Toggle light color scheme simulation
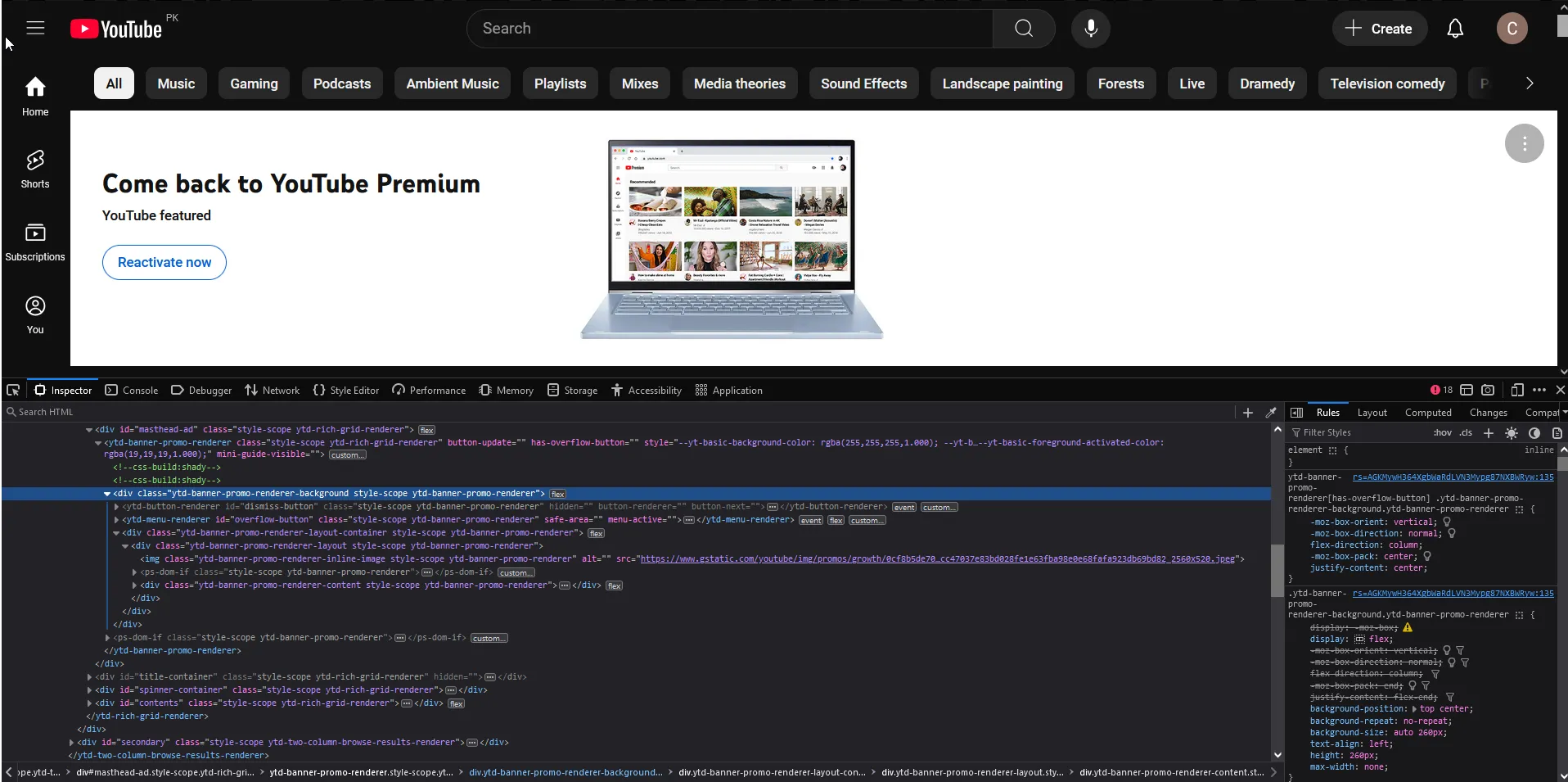 (x=1511, y=433)
